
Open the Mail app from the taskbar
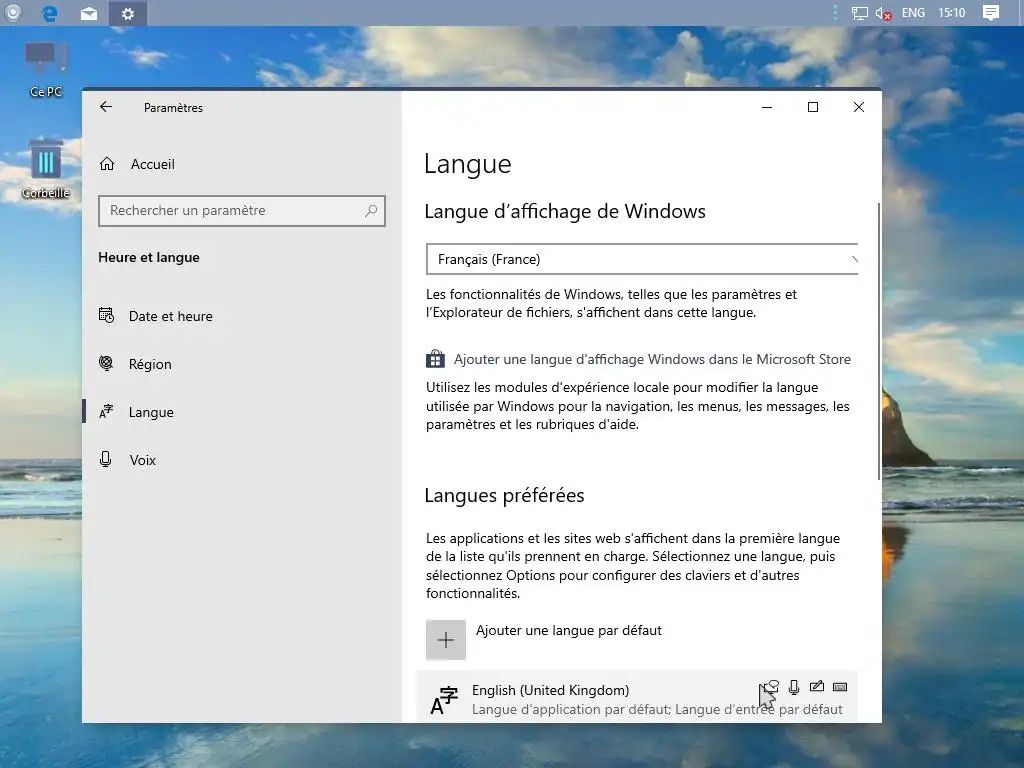pyautogui.click(x=89, y=14)
